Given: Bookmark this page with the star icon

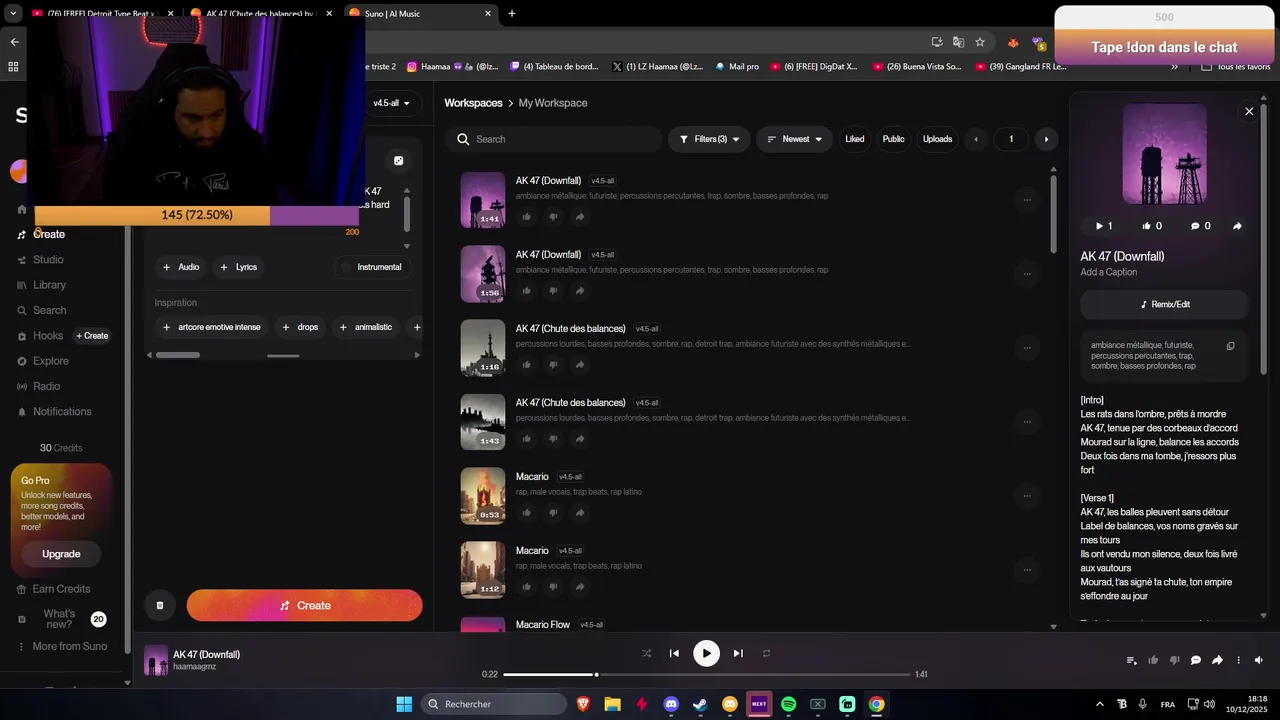Looking at the screenshot, I should (x=980, y=42).
